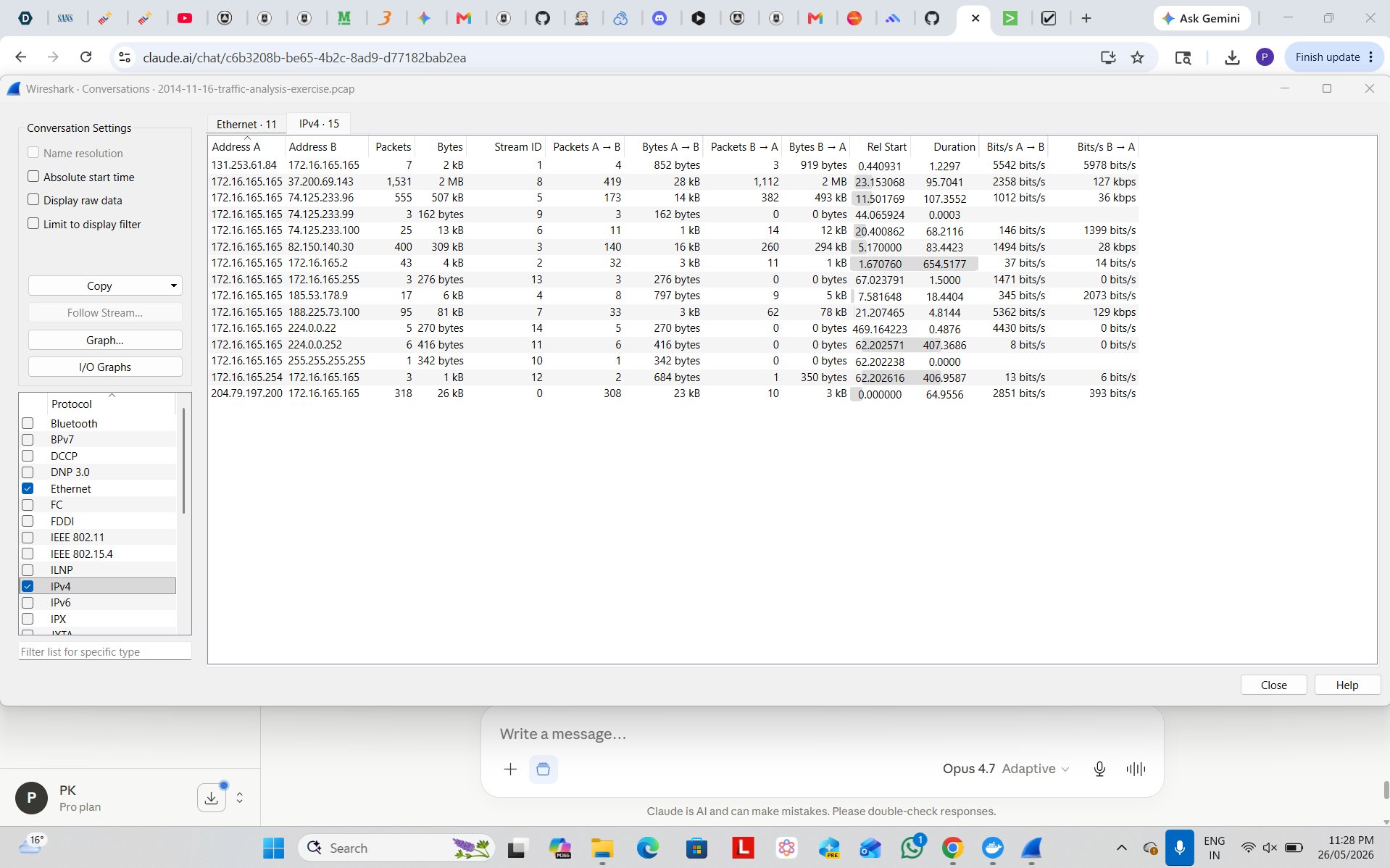1390x868 pixels.
Task: Open browser downloads icon
Action: (1231, 57)
